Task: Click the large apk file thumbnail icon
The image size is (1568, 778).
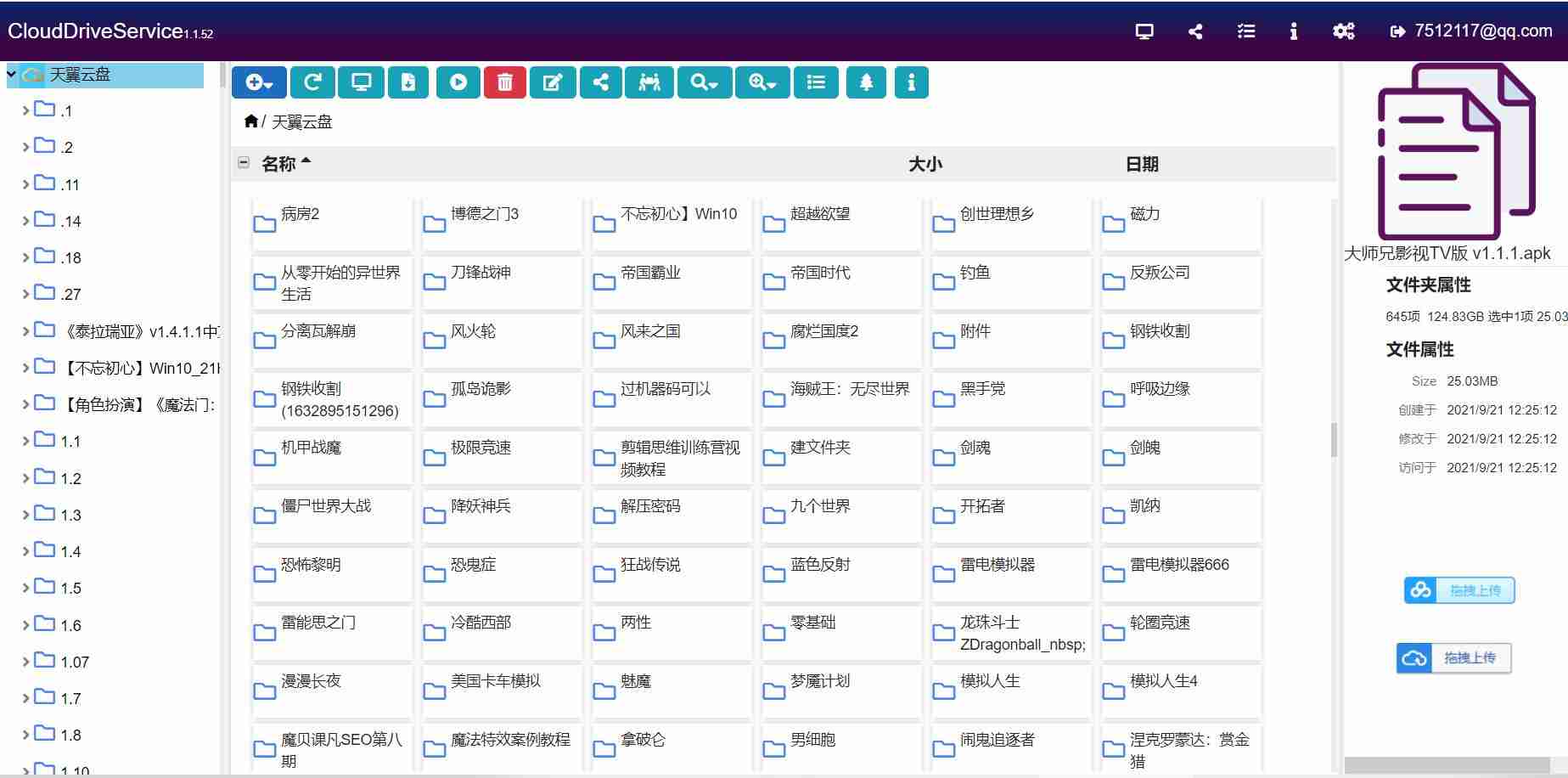Action: [1456, 153]
